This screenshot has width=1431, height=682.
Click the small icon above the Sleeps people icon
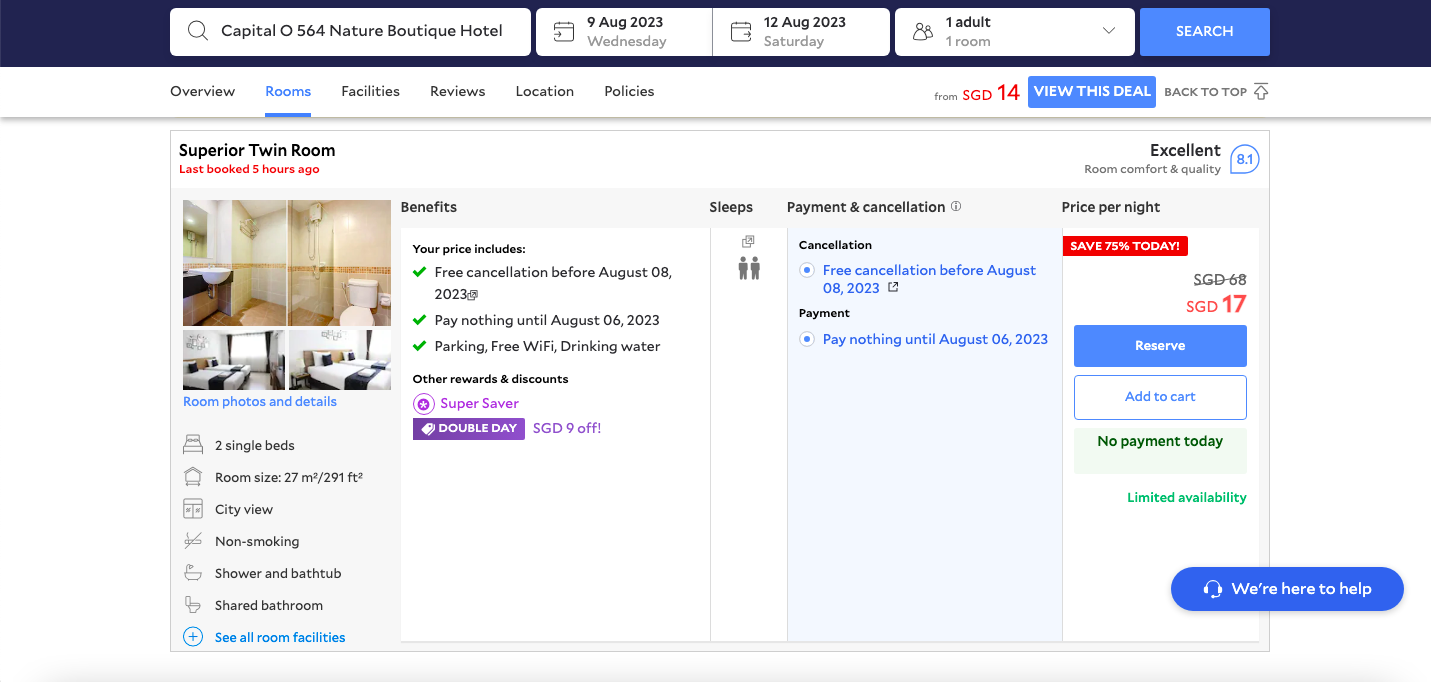point(748,241)
